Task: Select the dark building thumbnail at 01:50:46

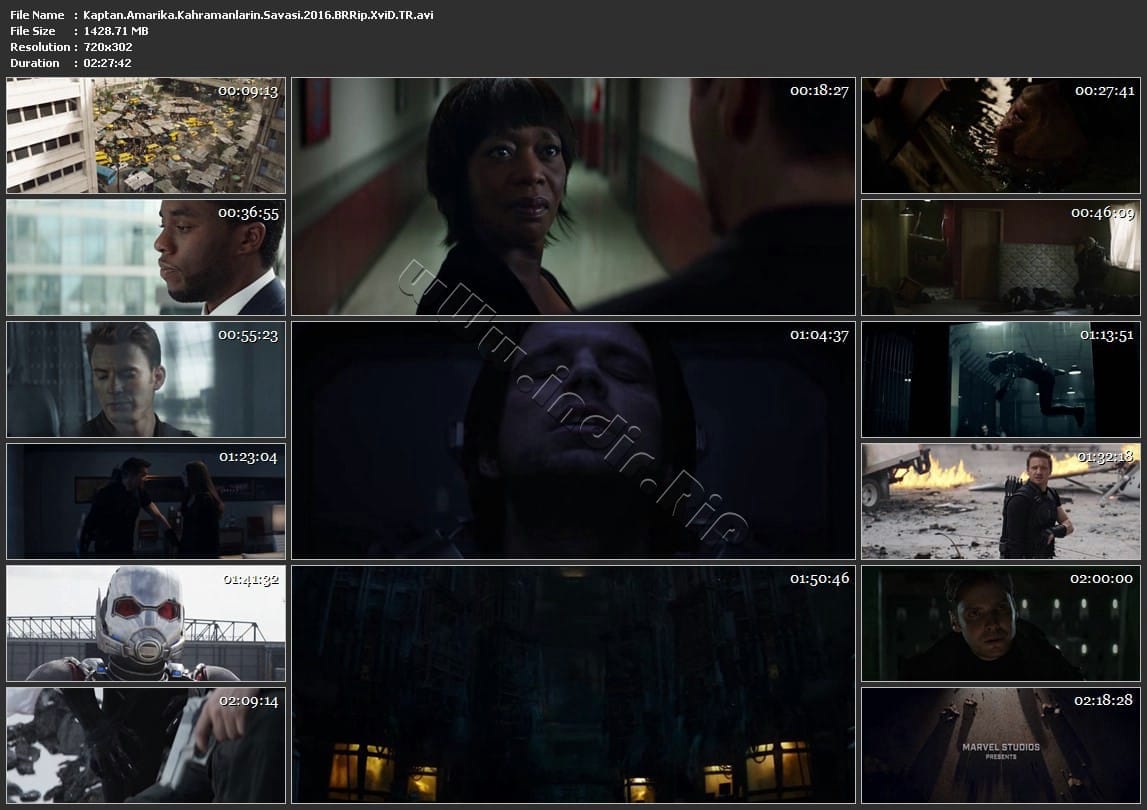Action: click(574, 684)
